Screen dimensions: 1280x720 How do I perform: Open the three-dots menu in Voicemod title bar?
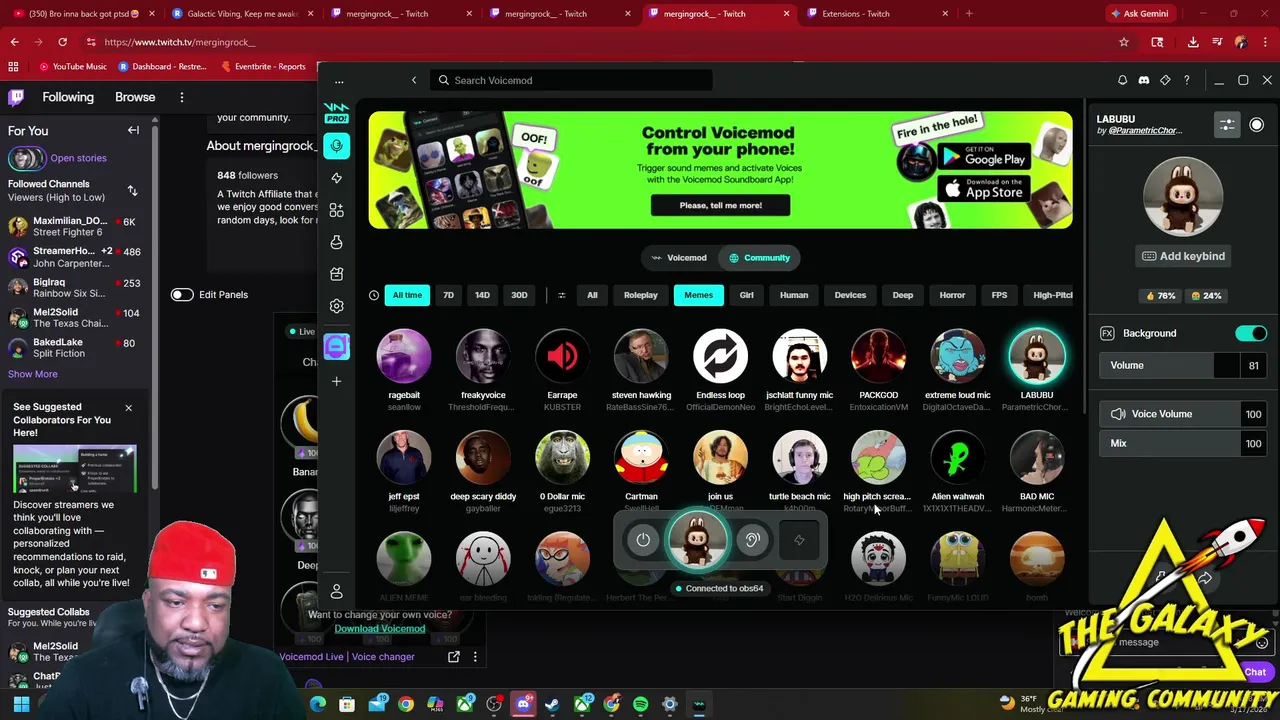click(x=339, y=80)
